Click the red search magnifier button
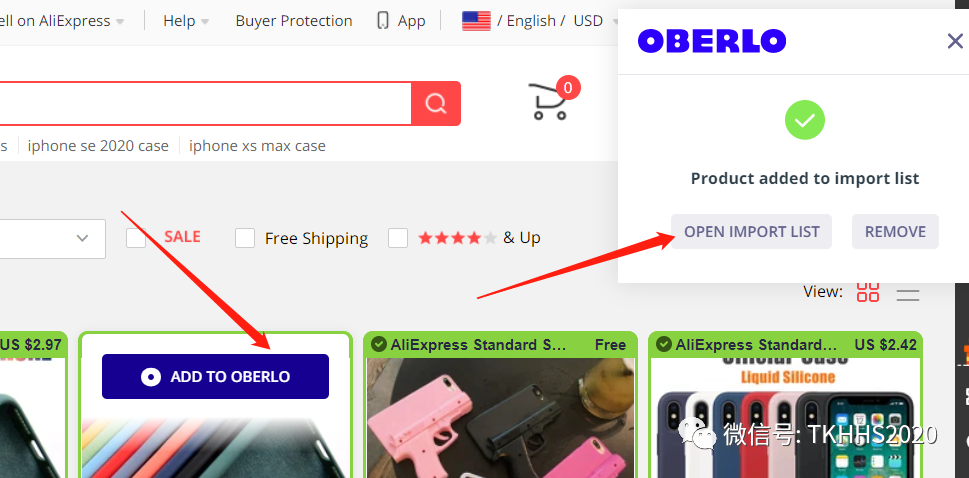 click(x=436, y=103)
